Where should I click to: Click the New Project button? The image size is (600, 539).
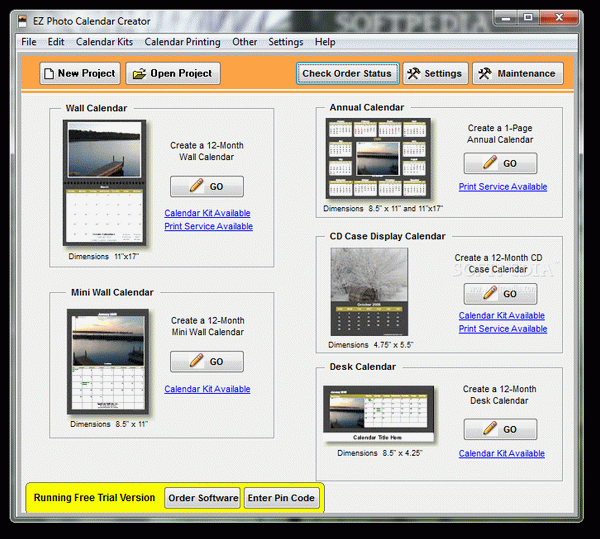pos(80,73)
